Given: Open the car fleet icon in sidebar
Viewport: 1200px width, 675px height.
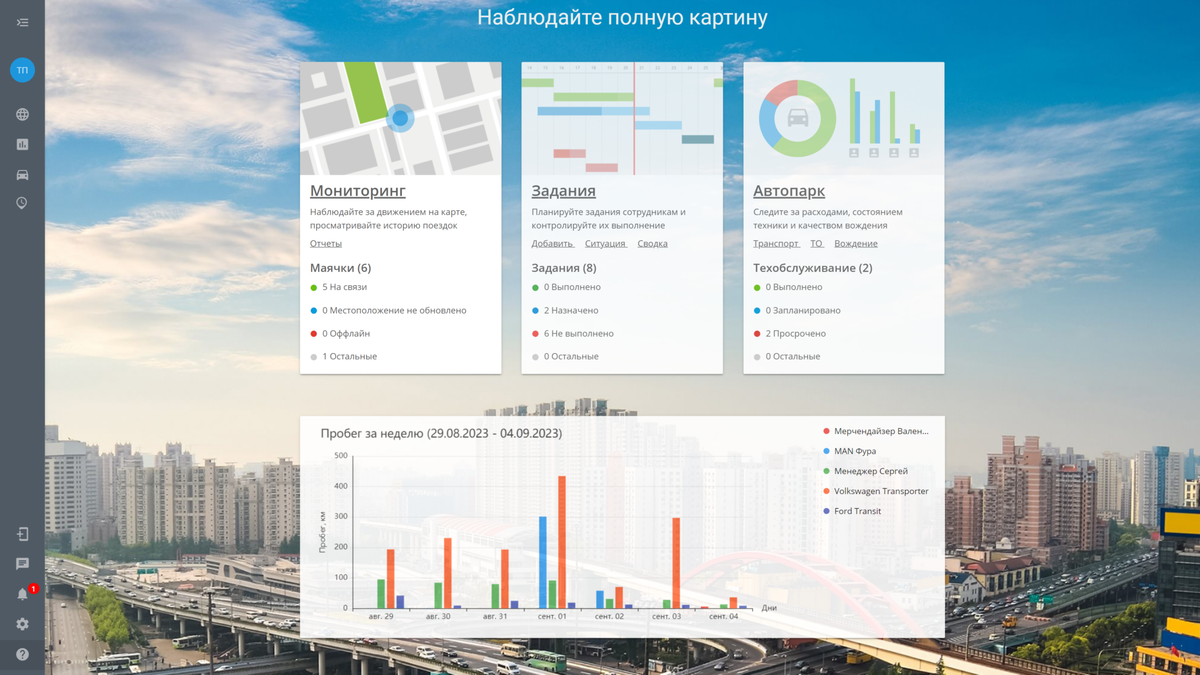Looking at the screenshot, I should pos(22,175).
